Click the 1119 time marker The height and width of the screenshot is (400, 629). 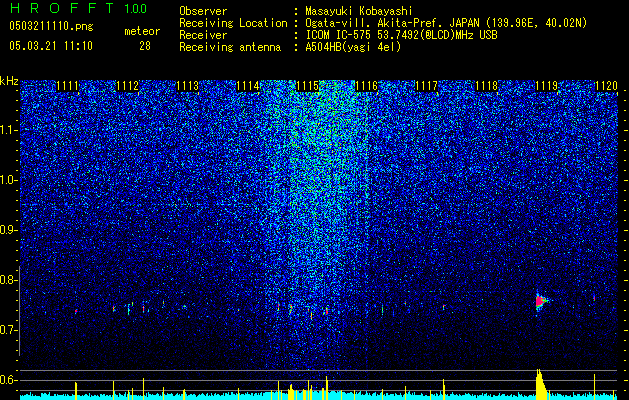click(x=547, y=86)
